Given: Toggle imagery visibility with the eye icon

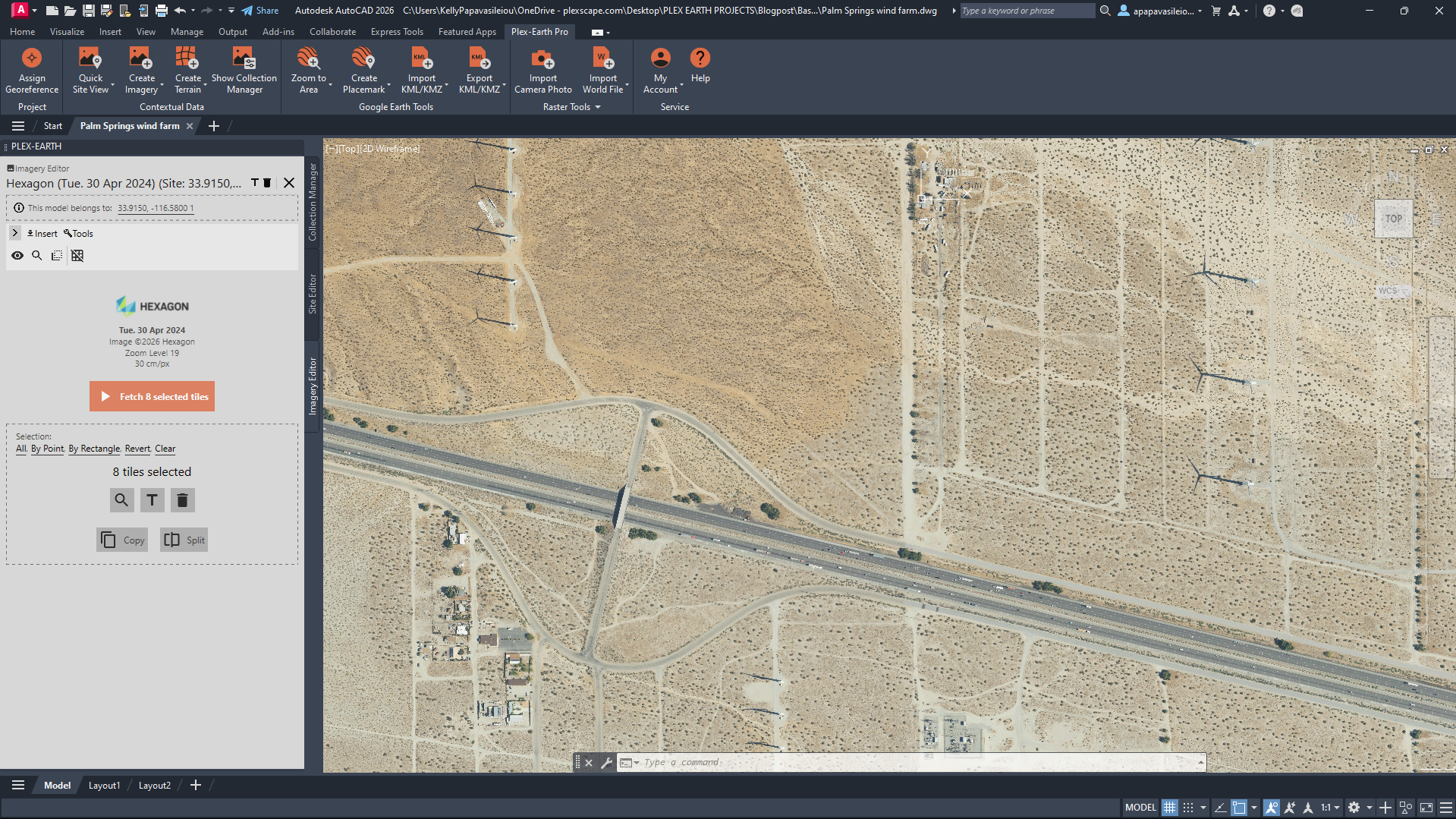Looking at the screenshot, I should 17,256.
